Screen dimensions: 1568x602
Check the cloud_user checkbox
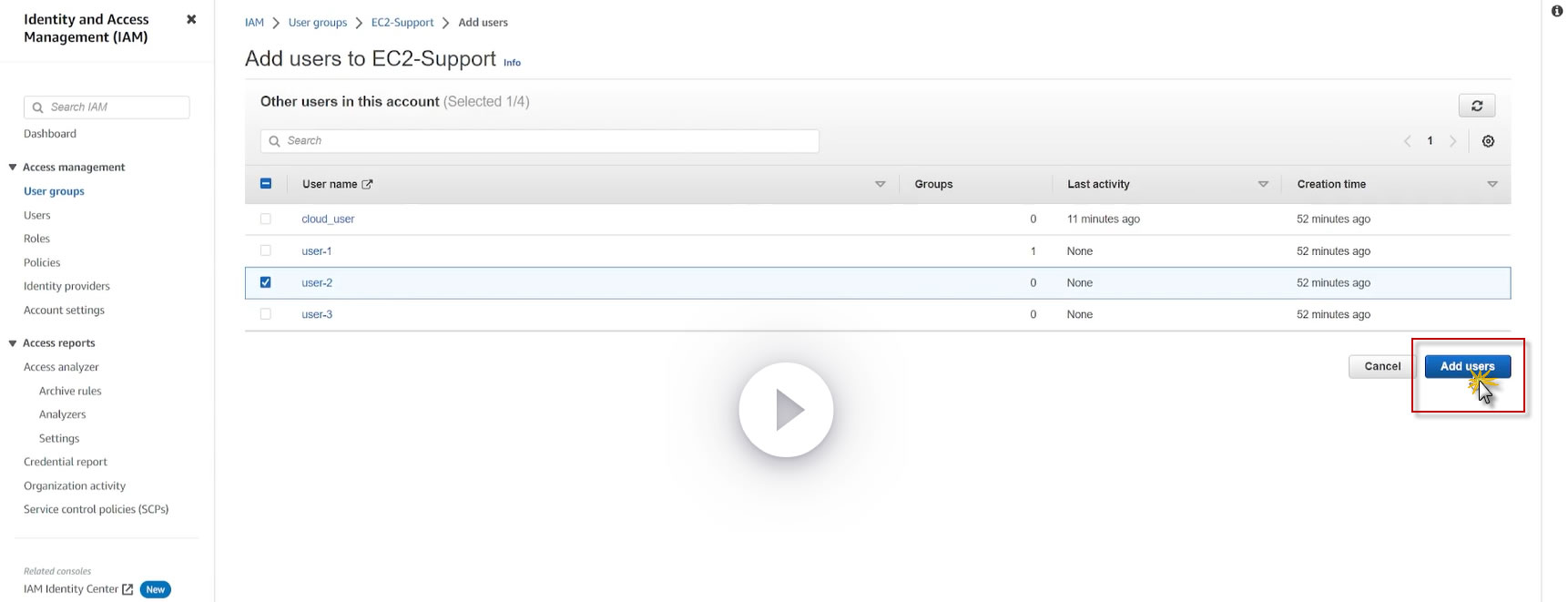coord(266,219)
